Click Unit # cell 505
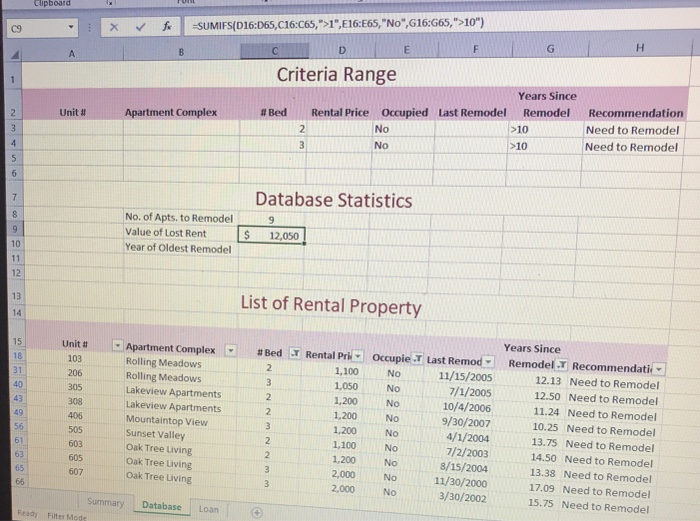Image resolution: width=700 pixels, height=521 pixels. tap(75, 429)
